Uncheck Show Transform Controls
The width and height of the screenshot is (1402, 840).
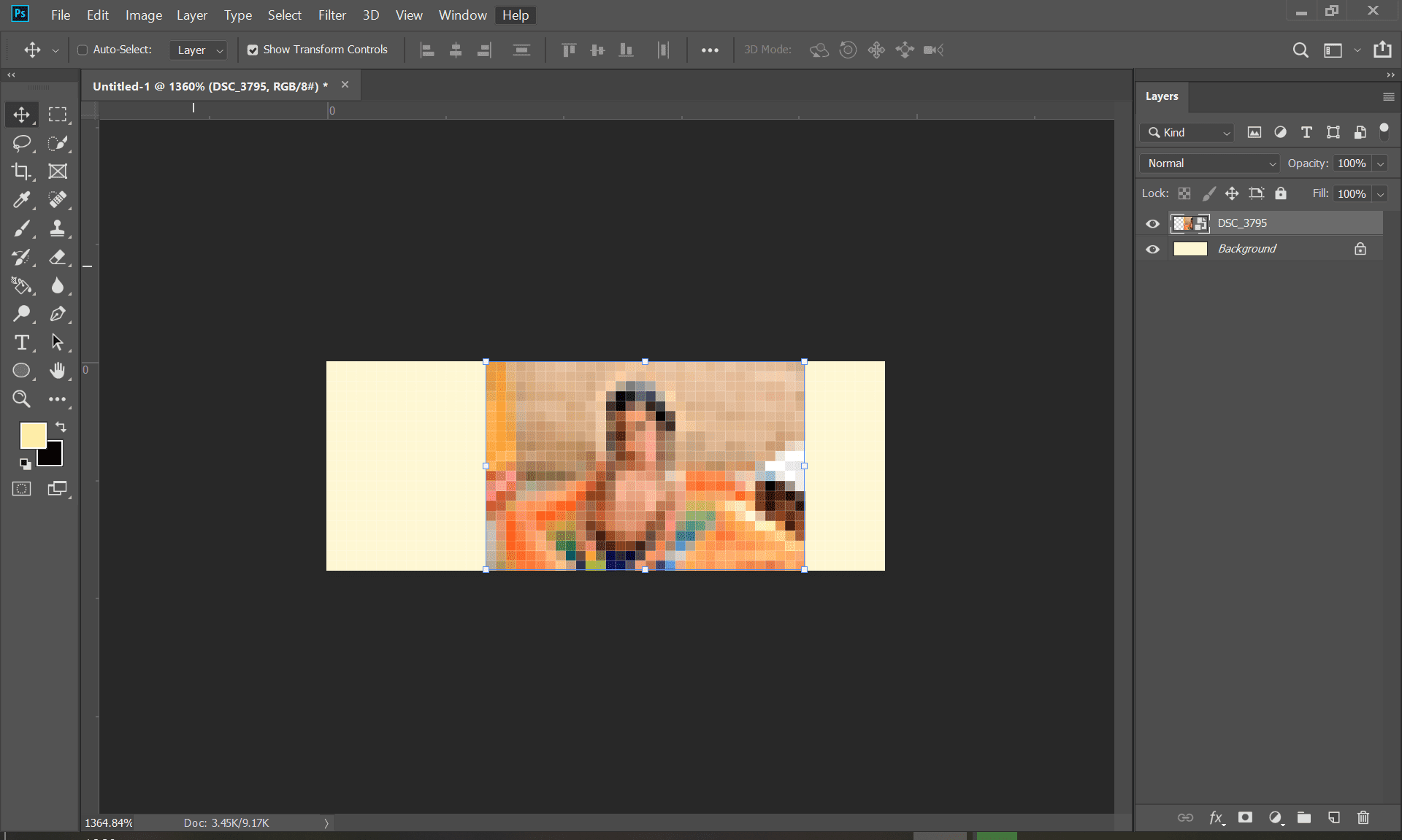[253, 50]
